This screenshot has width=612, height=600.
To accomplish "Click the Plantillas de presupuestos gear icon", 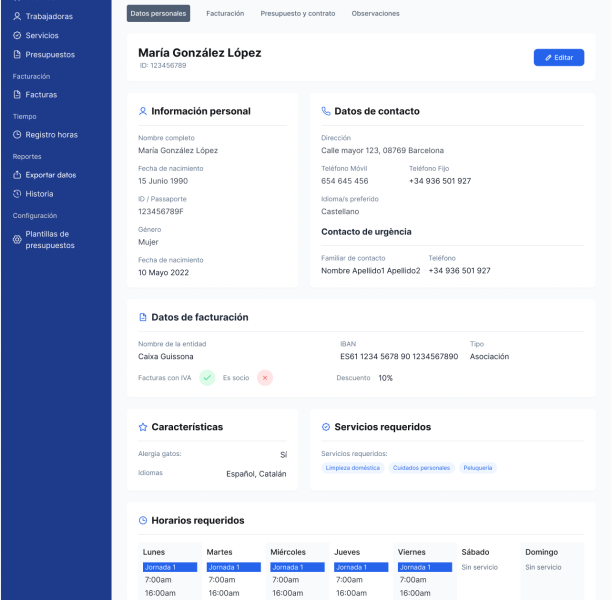I will click(x=17, y=239).
